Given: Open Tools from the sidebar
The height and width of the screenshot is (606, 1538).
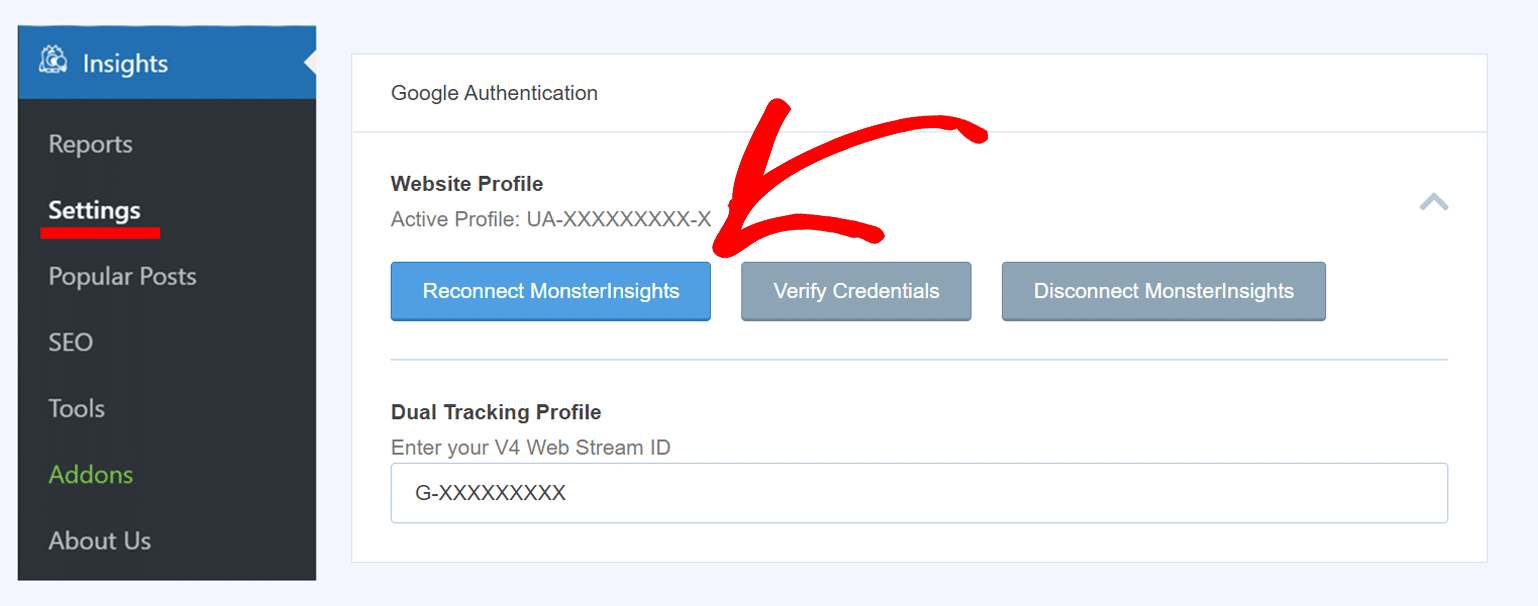Looking at the screenshot, I should pos(77,408).
